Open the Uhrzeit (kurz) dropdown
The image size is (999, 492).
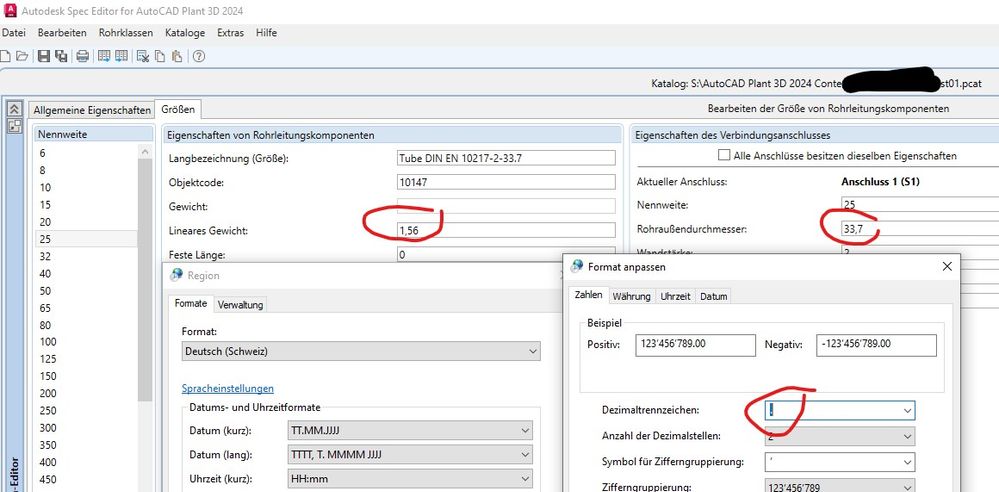(411, 479)
